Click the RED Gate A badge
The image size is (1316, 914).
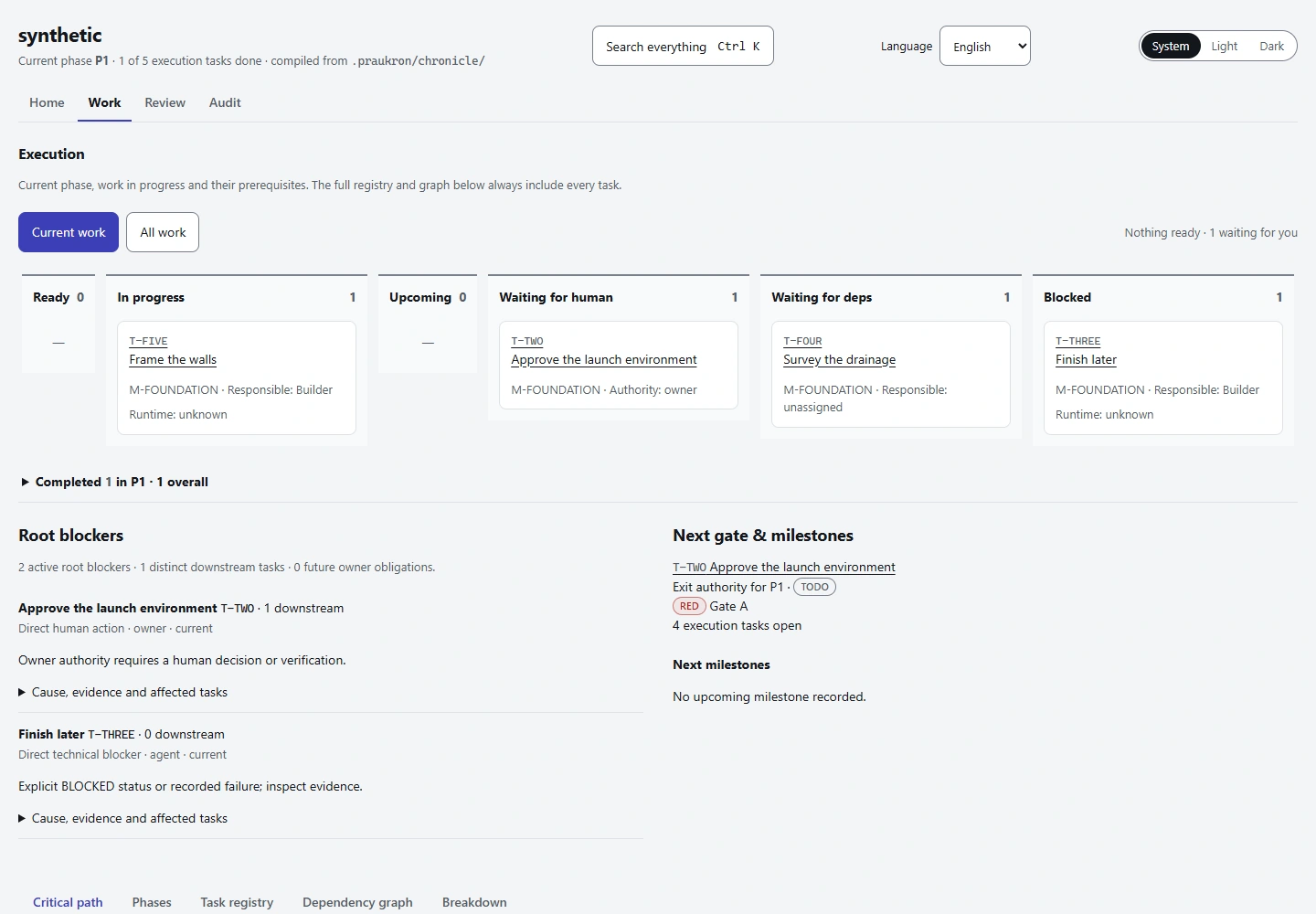(689, 606)
